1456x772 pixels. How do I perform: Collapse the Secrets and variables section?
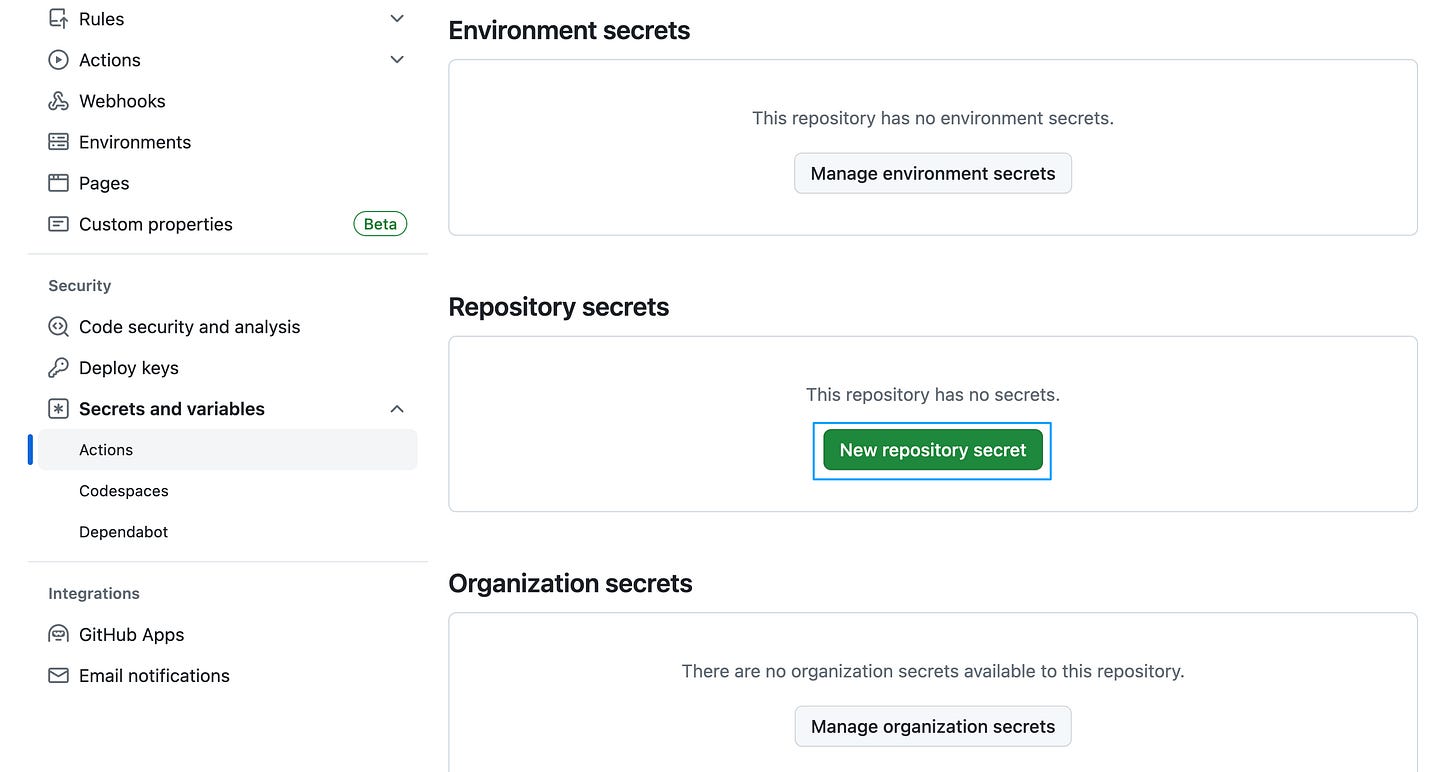click(x=397, y=408)
